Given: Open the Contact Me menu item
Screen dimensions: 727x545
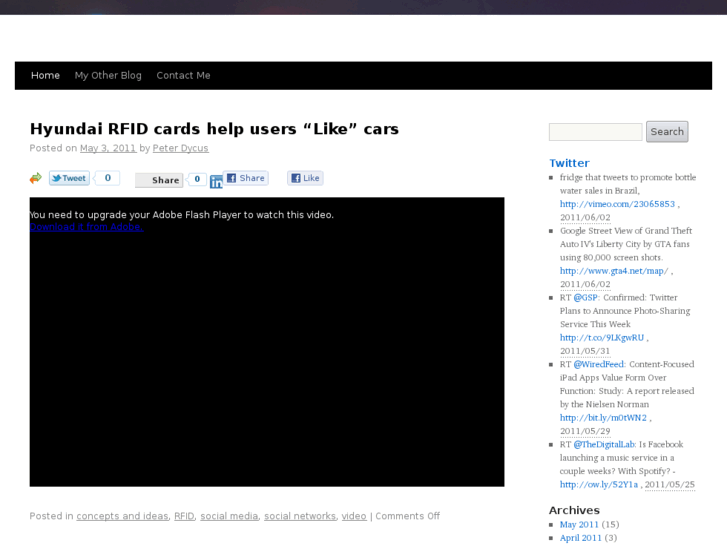Looking at the screenshot, I should 183,76.
